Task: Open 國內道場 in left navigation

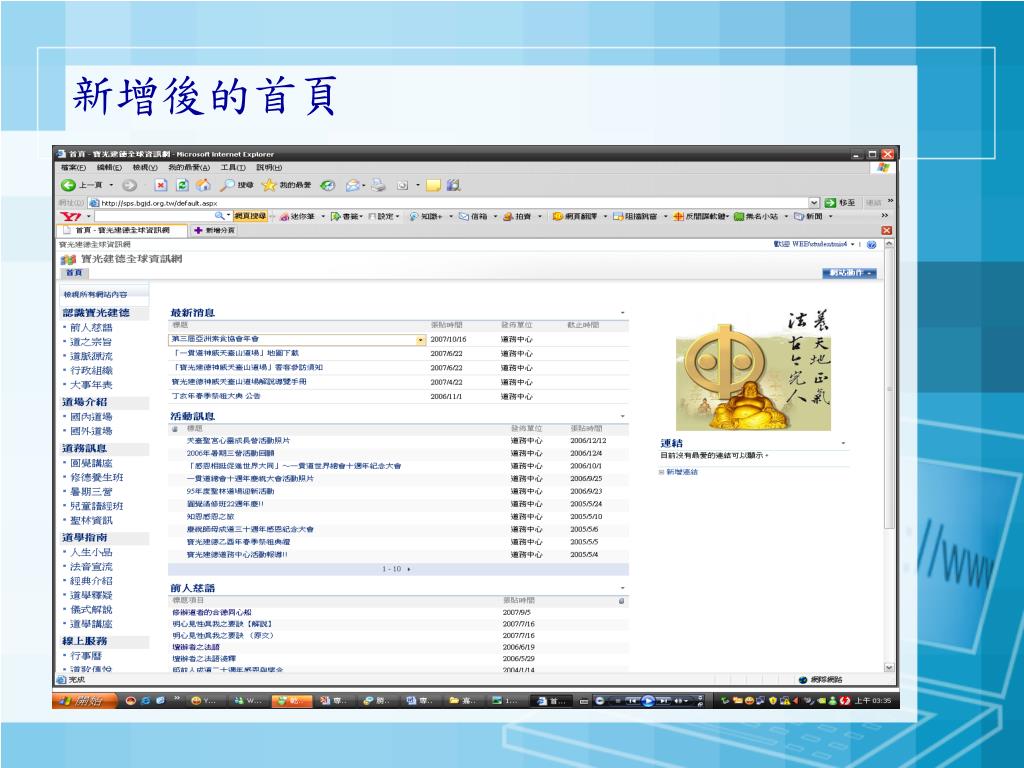Action: [x=91, y=417]
